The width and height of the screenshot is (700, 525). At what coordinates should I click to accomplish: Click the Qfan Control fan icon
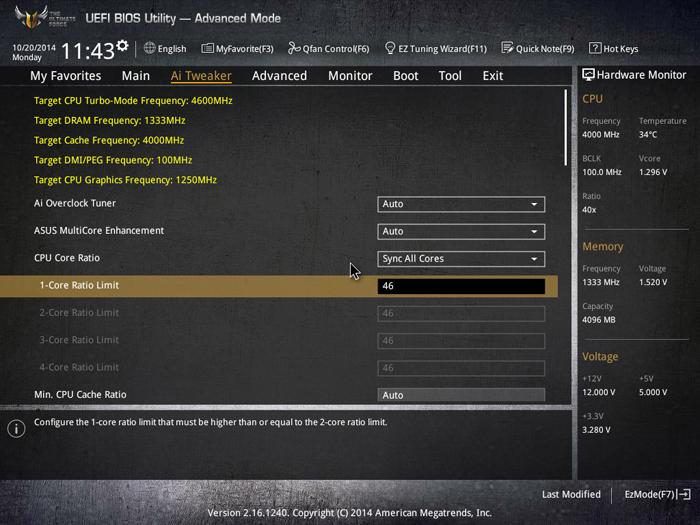294,48
